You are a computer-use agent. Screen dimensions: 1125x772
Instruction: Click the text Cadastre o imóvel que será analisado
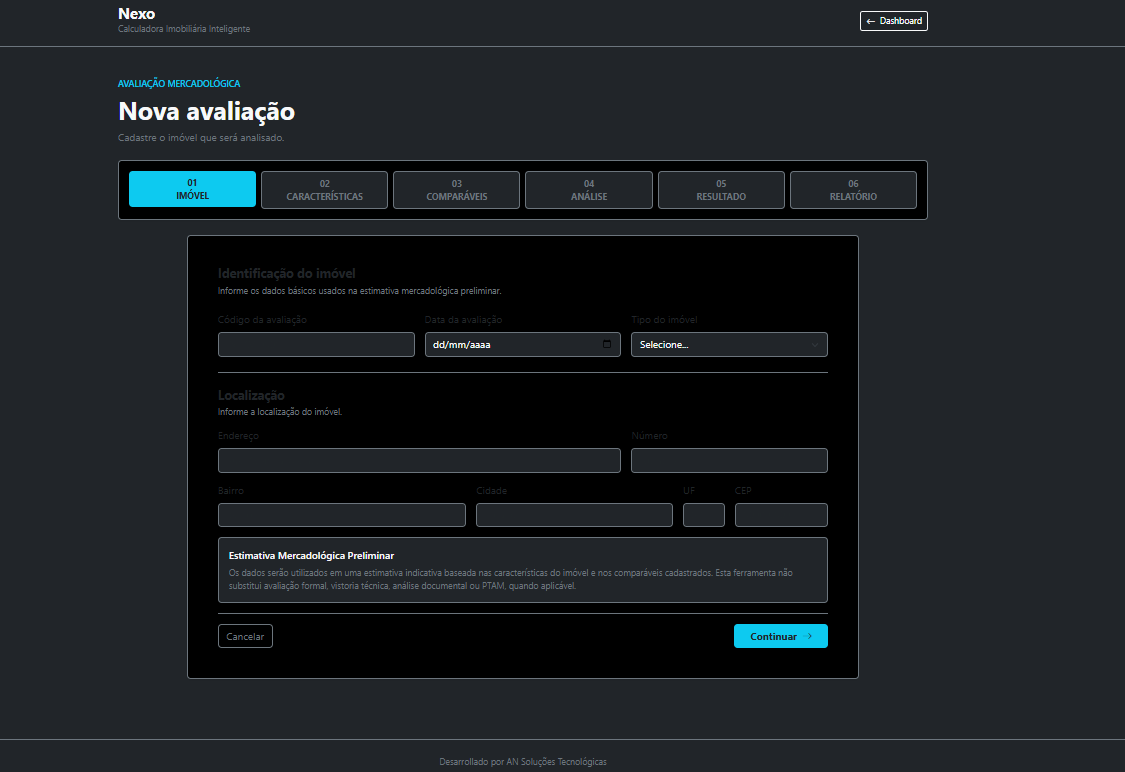[201, 138]
